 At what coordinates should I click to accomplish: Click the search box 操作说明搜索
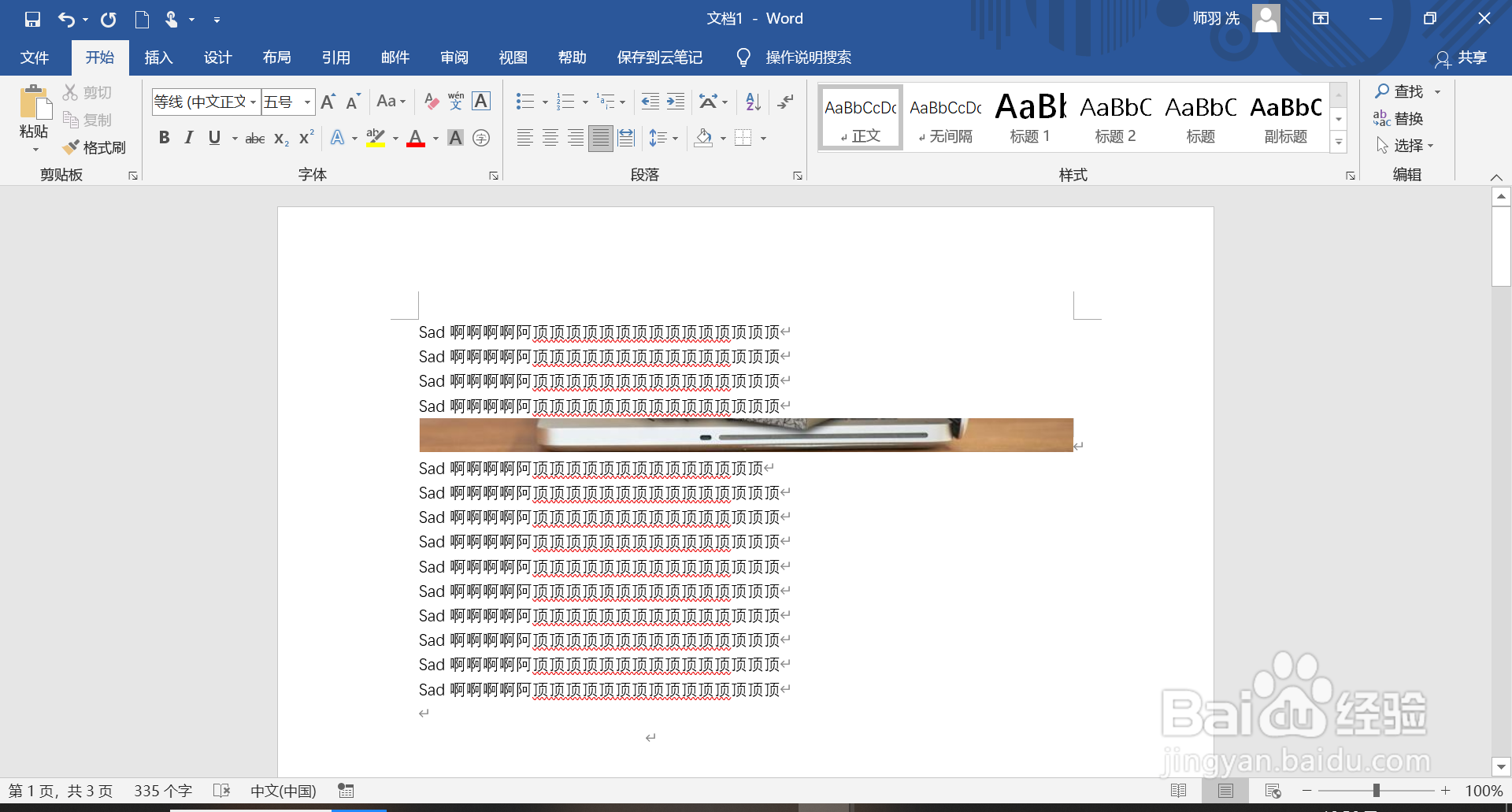808,57
